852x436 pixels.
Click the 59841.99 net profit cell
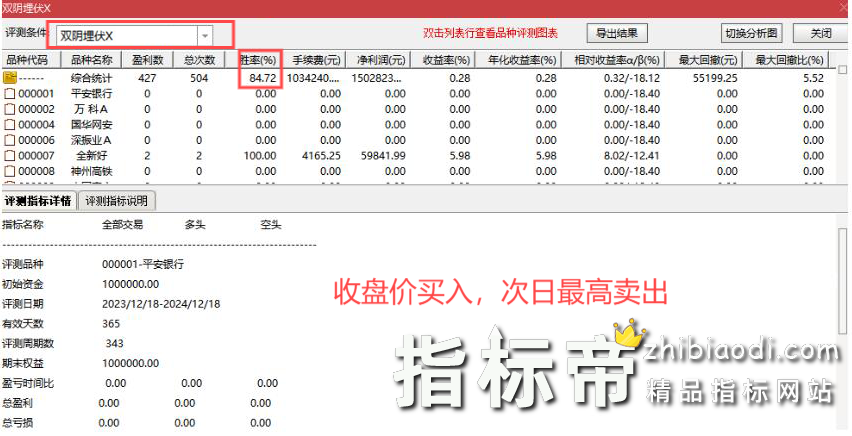click(x=383, y=155)
